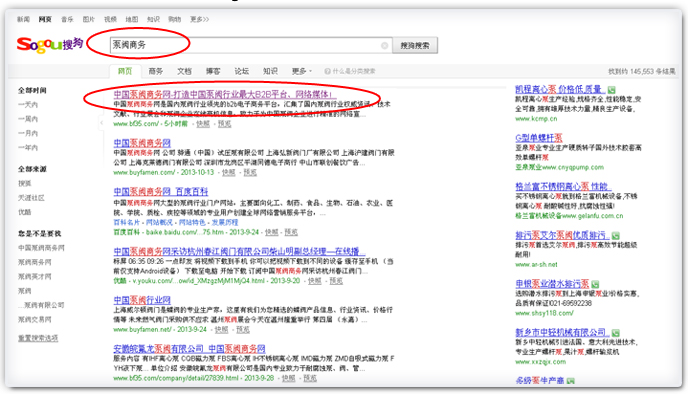
Task: Click the 搜狗搜索 search button
Action: coord(415,45)
